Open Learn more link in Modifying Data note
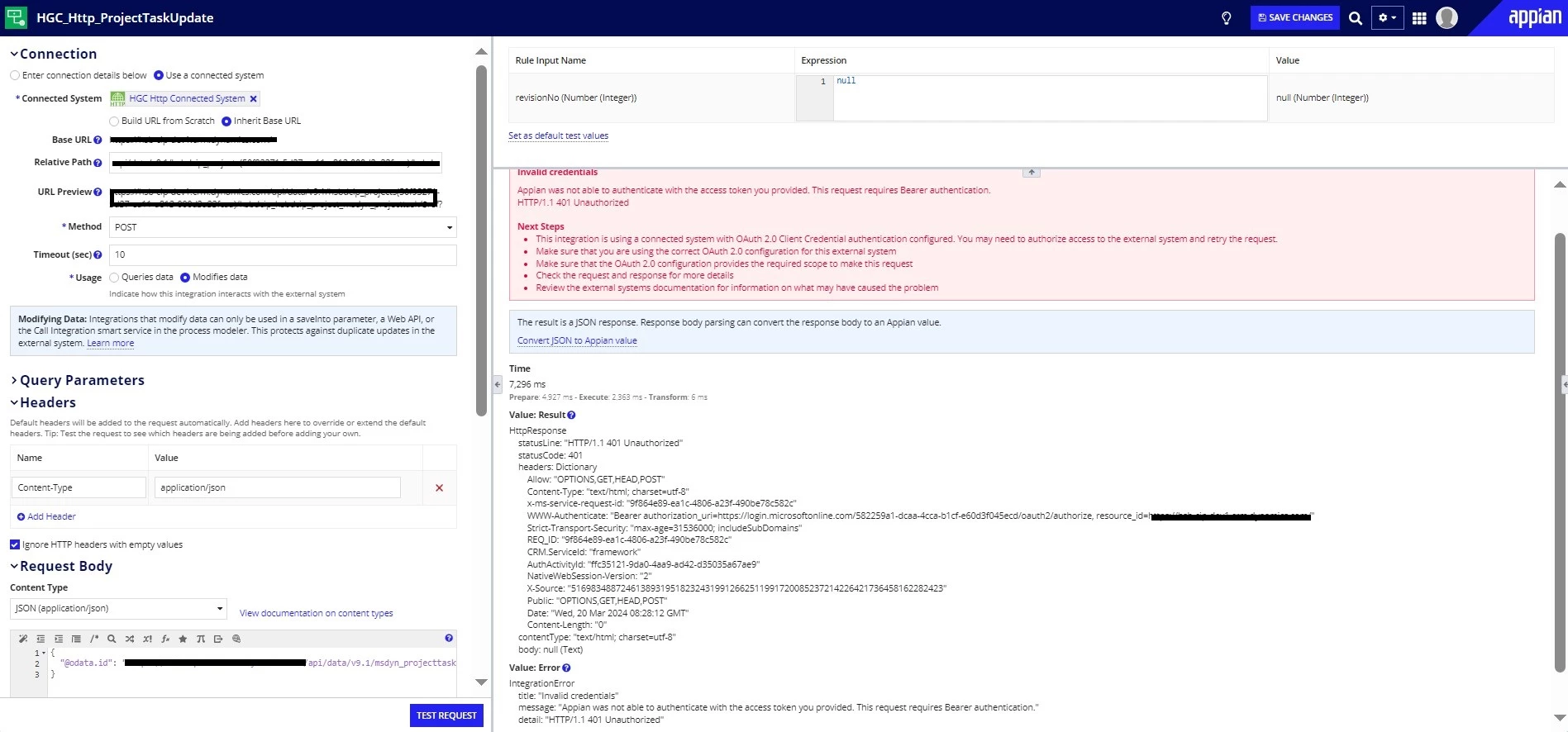Viewport: 1568px width, 732px height. [x=110, y=344]
